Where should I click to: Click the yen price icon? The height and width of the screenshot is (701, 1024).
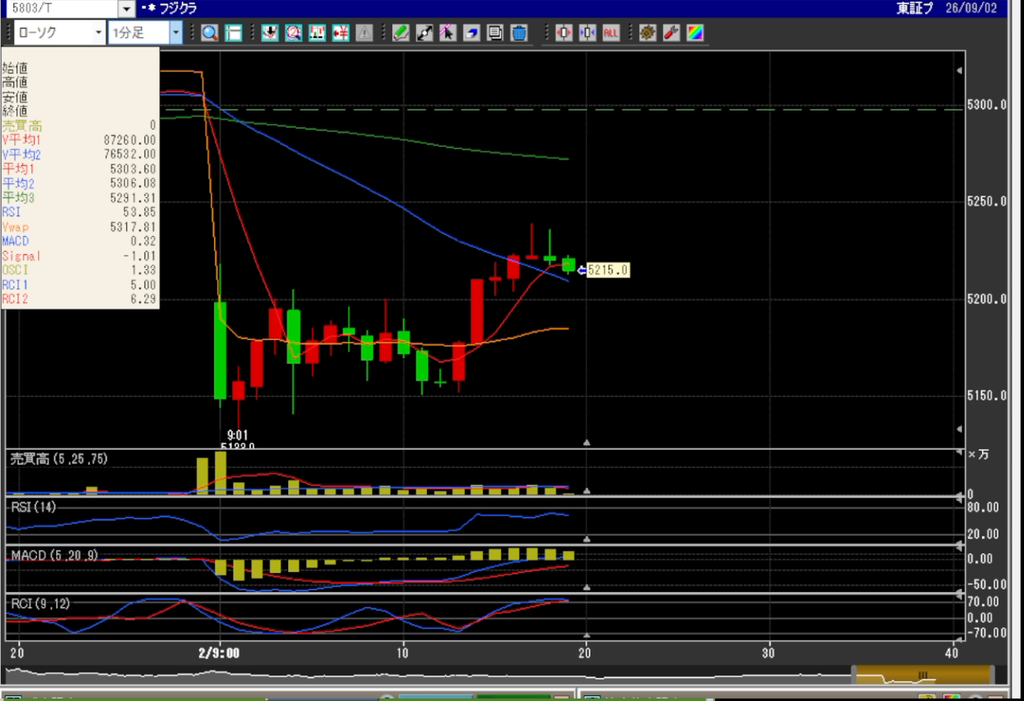340,33
